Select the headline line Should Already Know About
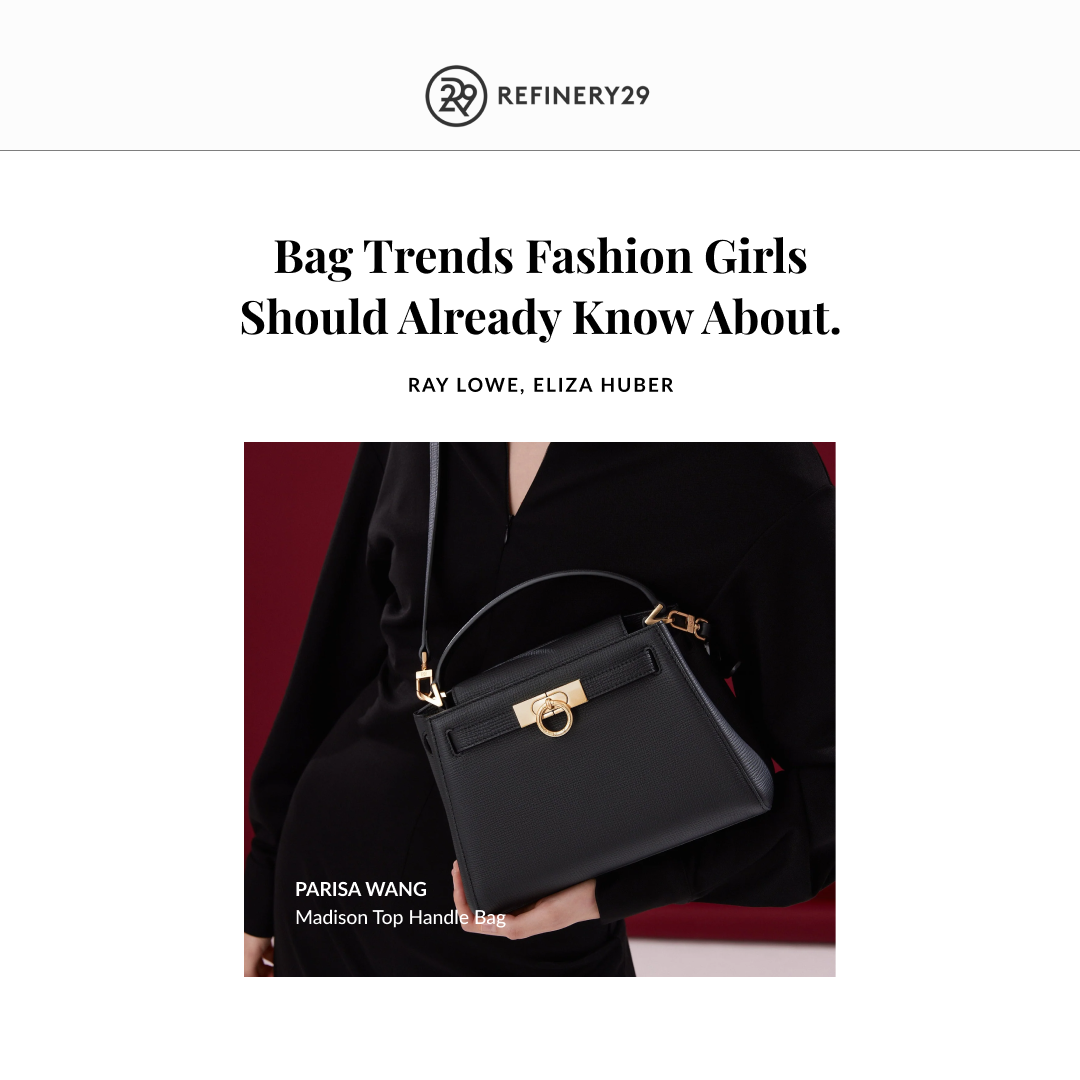 (540, 318)
